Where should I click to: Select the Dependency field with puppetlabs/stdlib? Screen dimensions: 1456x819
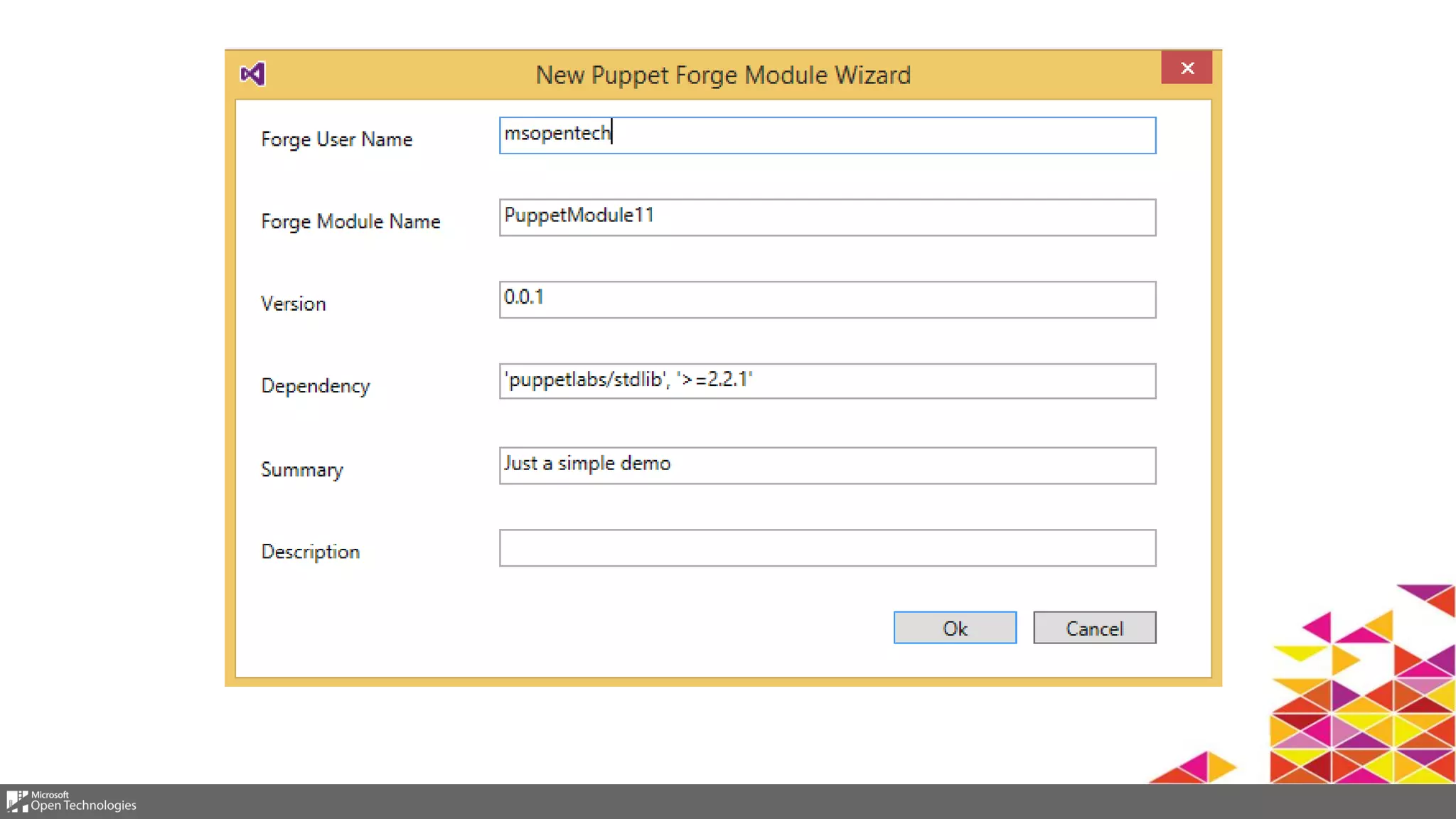(827, 381)
